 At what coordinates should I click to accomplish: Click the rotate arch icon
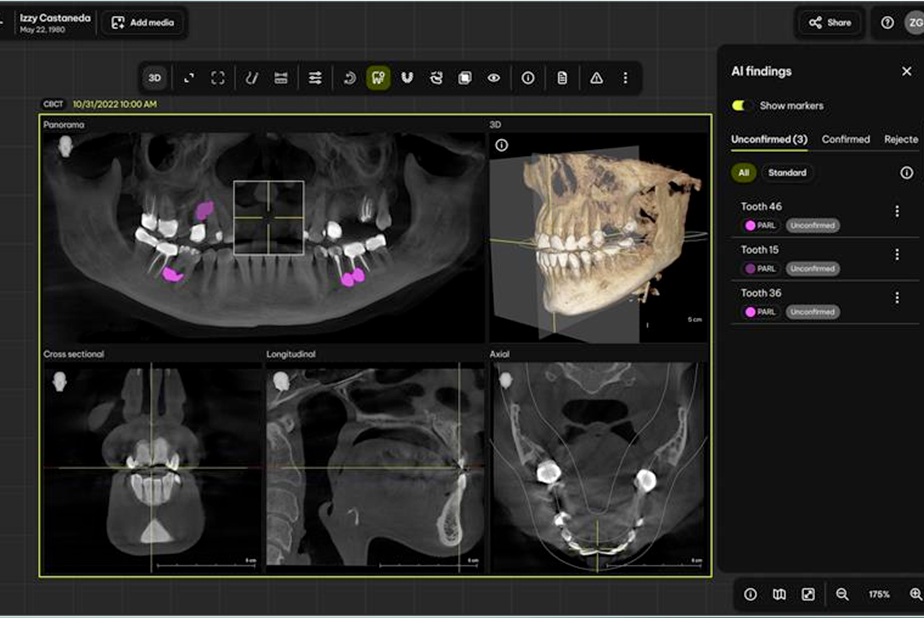pyautogui.click(x=349, y=78)
